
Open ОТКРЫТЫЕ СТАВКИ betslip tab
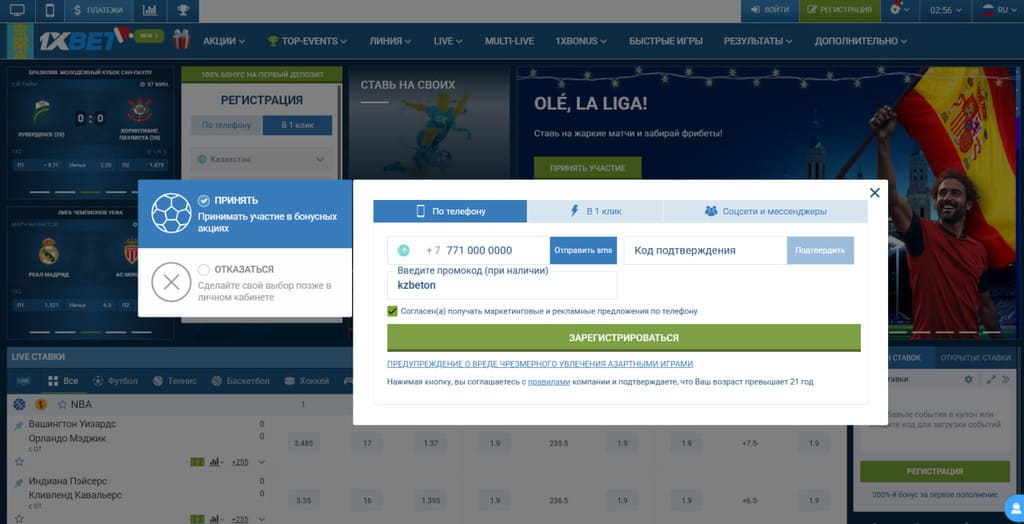(x=978, y=357)
